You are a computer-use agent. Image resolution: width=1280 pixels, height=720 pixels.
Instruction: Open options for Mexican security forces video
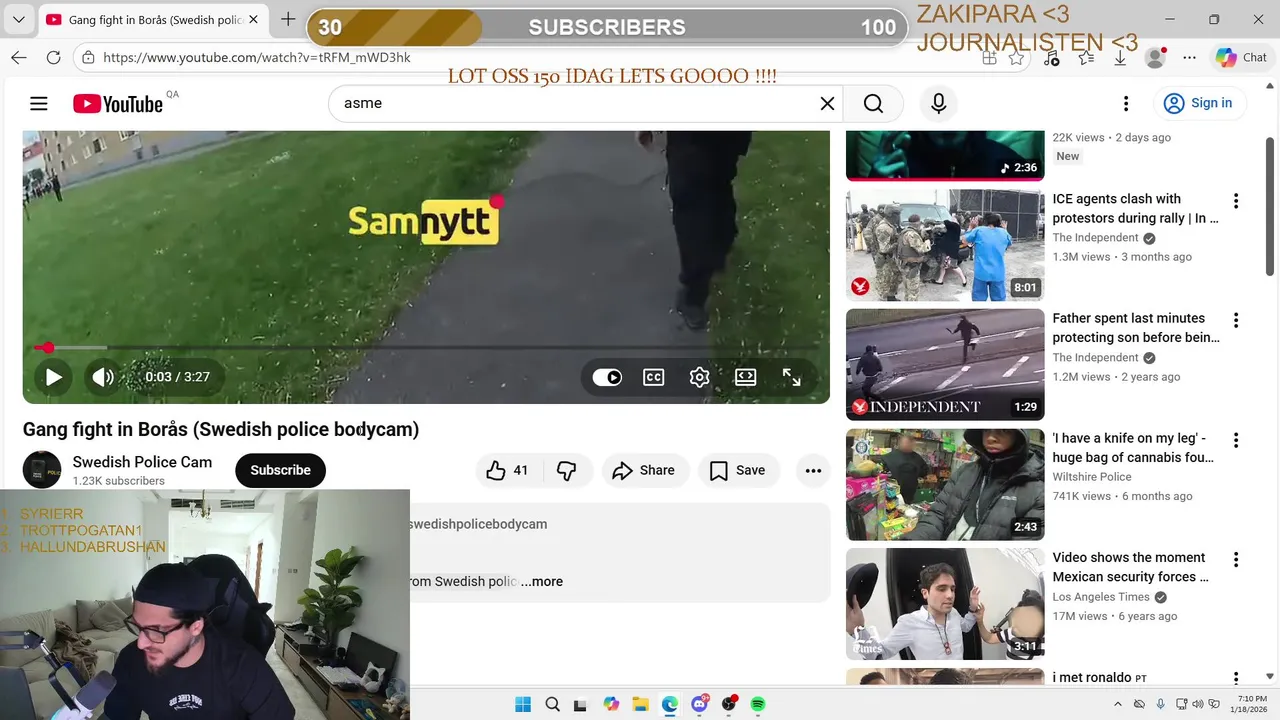[1236, 560]
